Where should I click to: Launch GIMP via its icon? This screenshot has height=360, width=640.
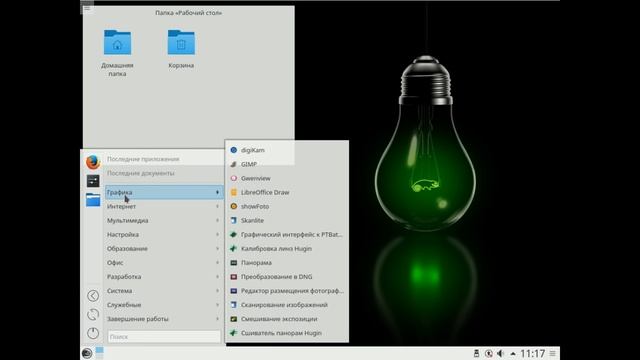[x=233, y=164]
